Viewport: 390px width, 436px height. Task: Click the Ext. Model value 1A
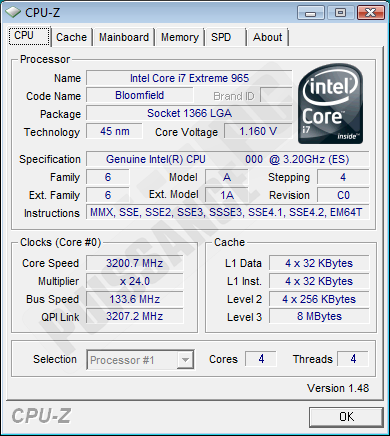[227, 195]
